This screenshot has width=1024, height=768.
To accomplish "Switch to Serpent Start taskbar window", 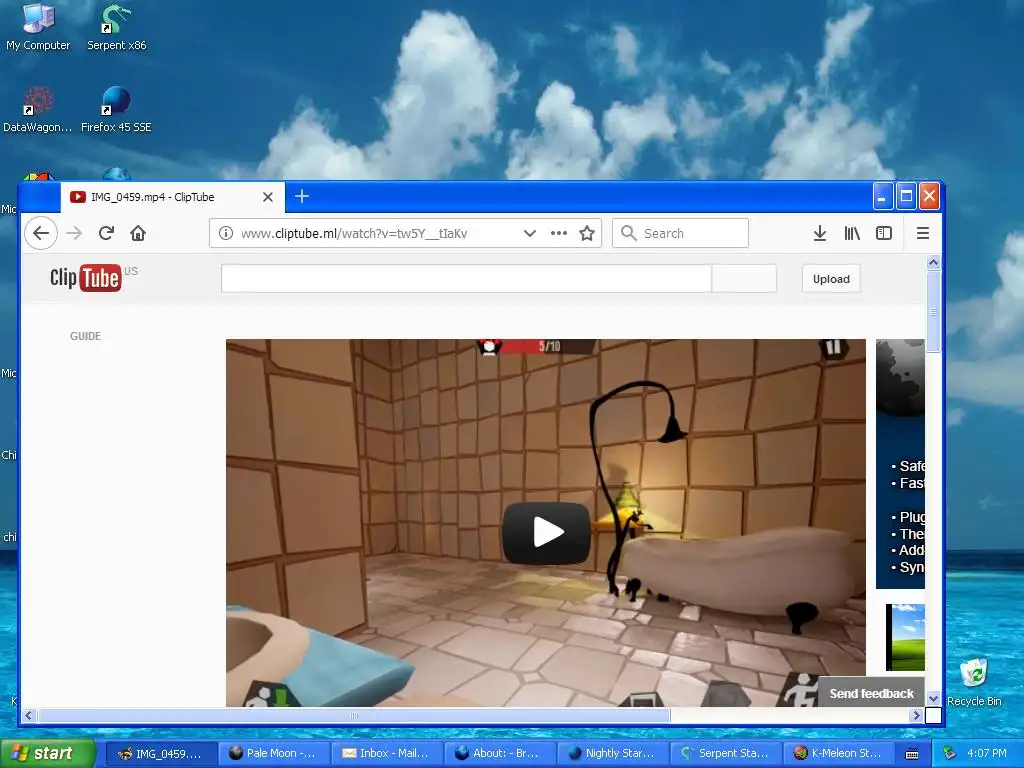I will (x=726, y=753).
